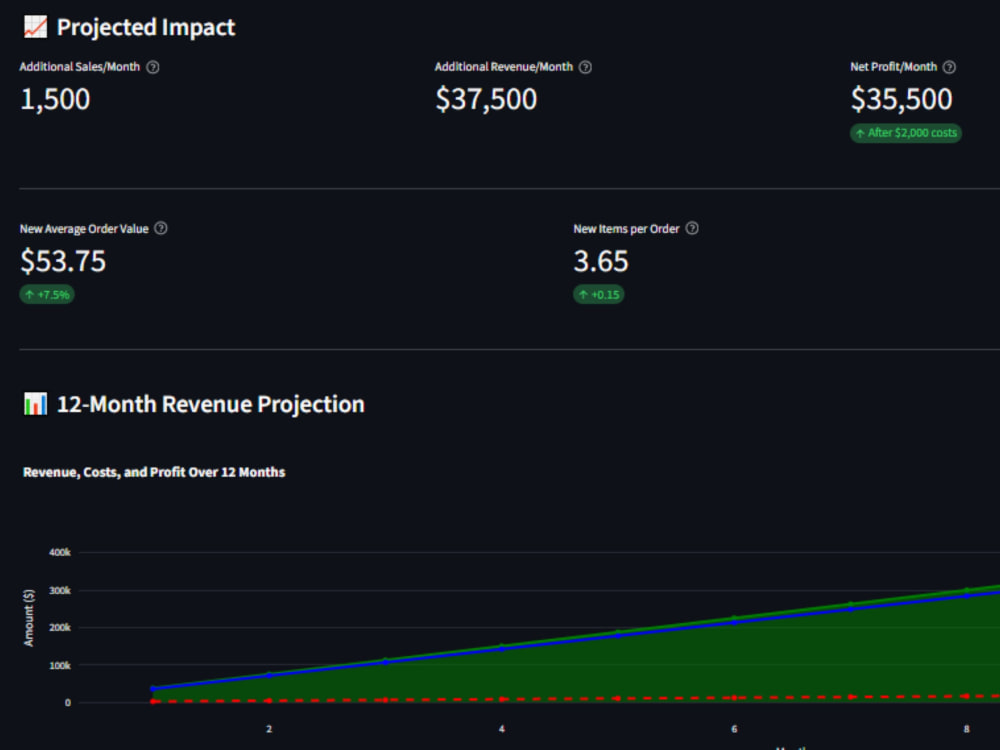Click the month 6 x-axis label

click(734, 729)
